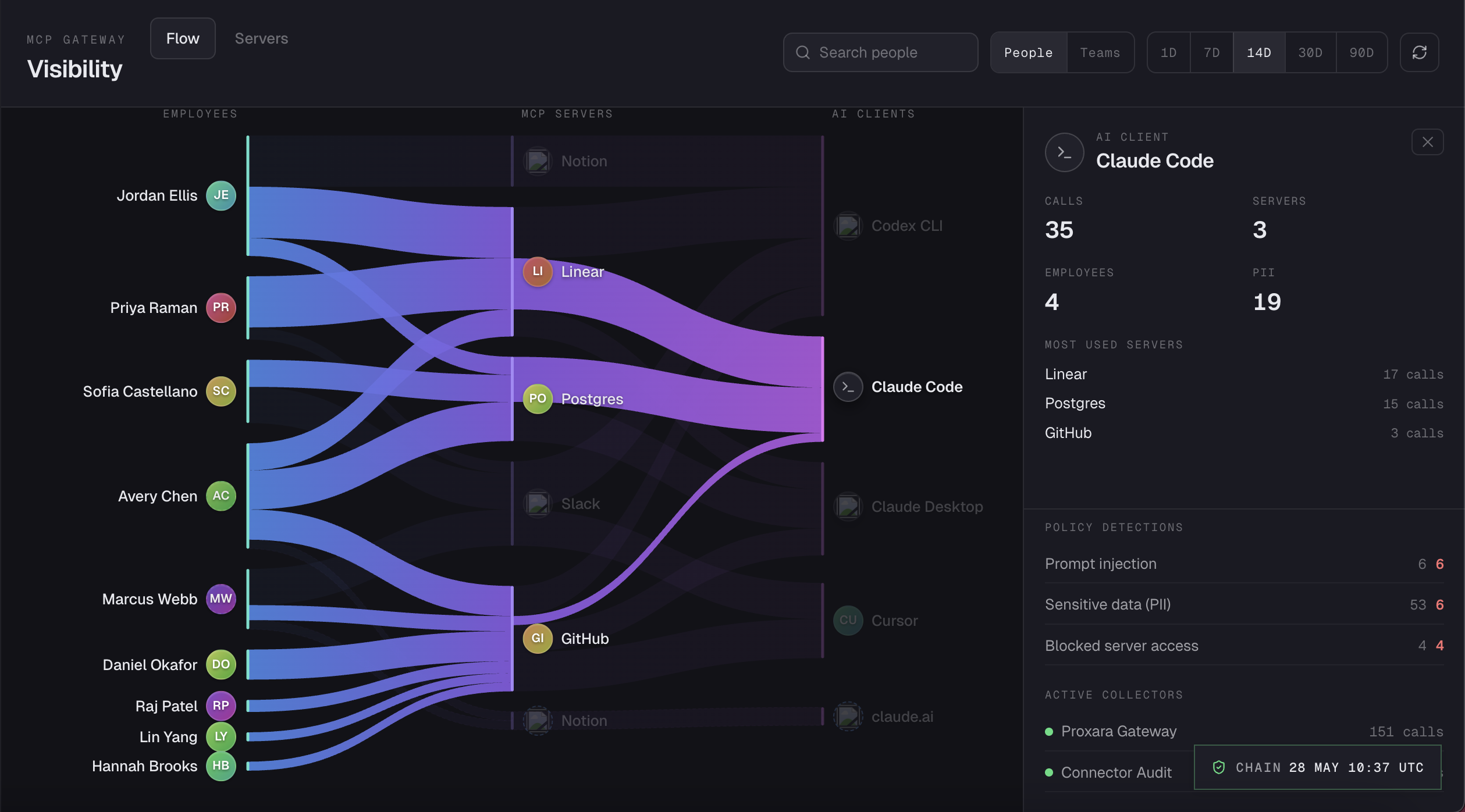This screenshot has width=1465, height=812.
Task: Click the Postgres server label in flow
Action: (592, 399)
